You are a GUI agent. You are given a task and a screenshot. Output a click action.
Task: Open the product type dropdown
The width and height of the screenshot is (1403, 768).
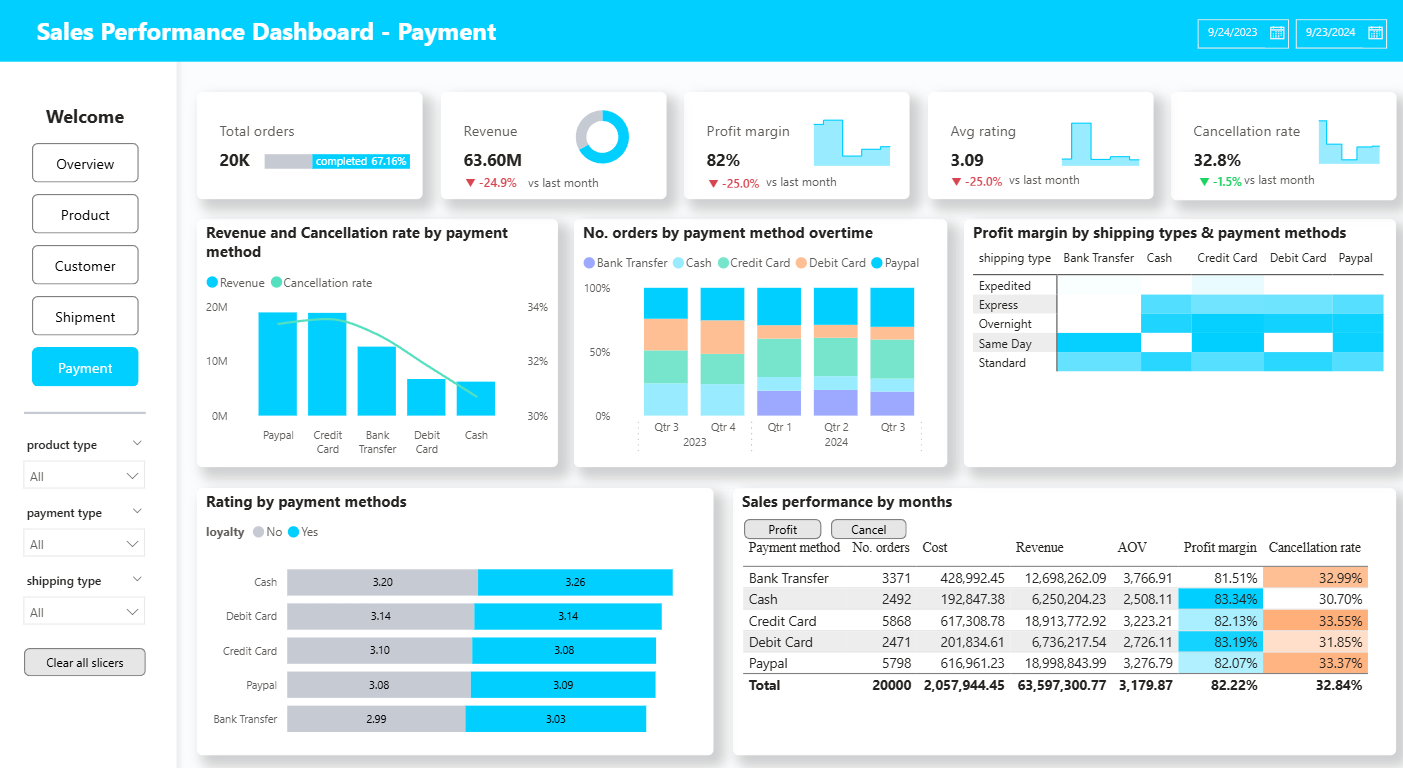pos(84,476)
